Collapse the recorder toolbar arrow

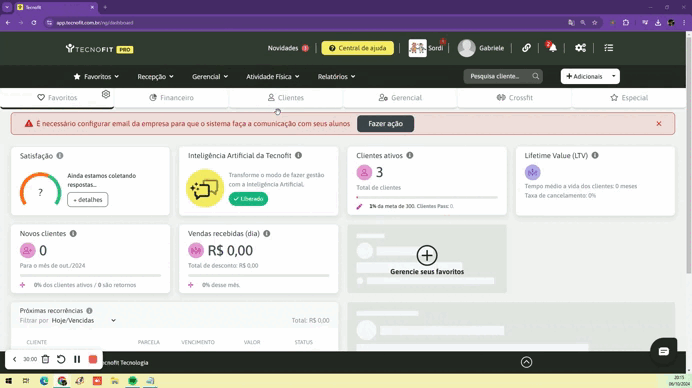[14, 359]
